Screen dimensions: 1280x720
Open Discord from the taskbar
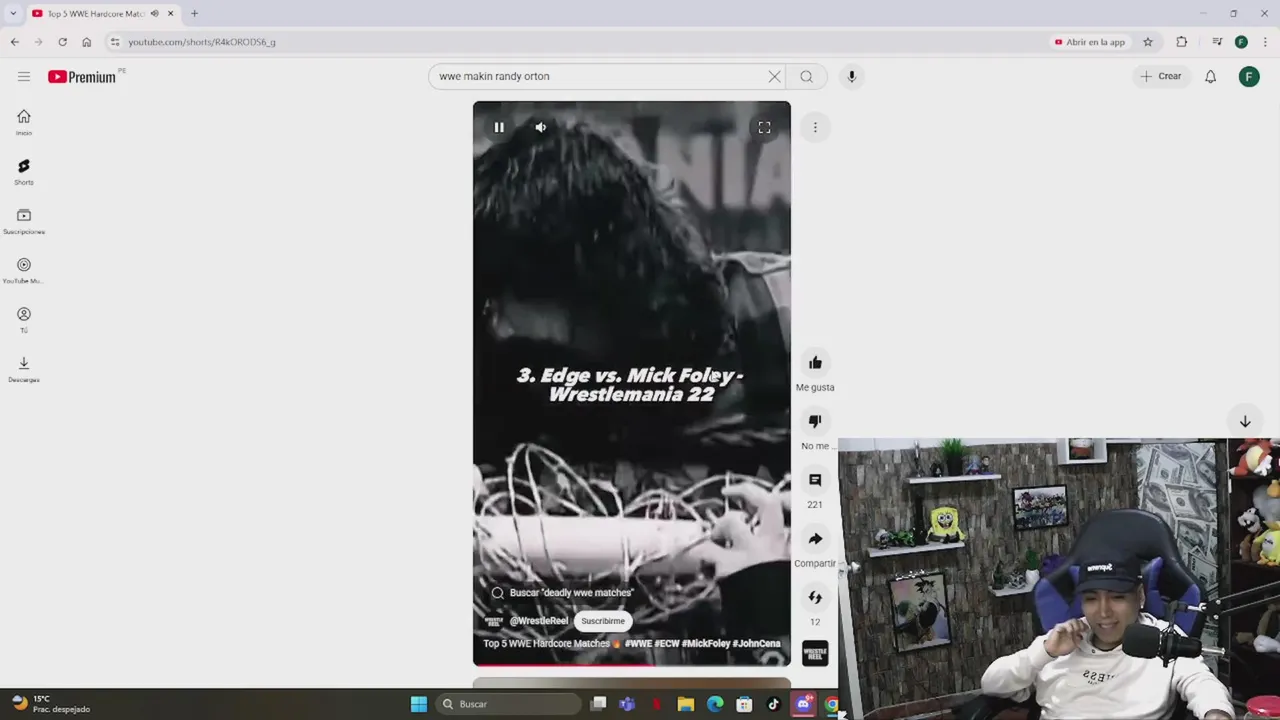tap(803, 704)
